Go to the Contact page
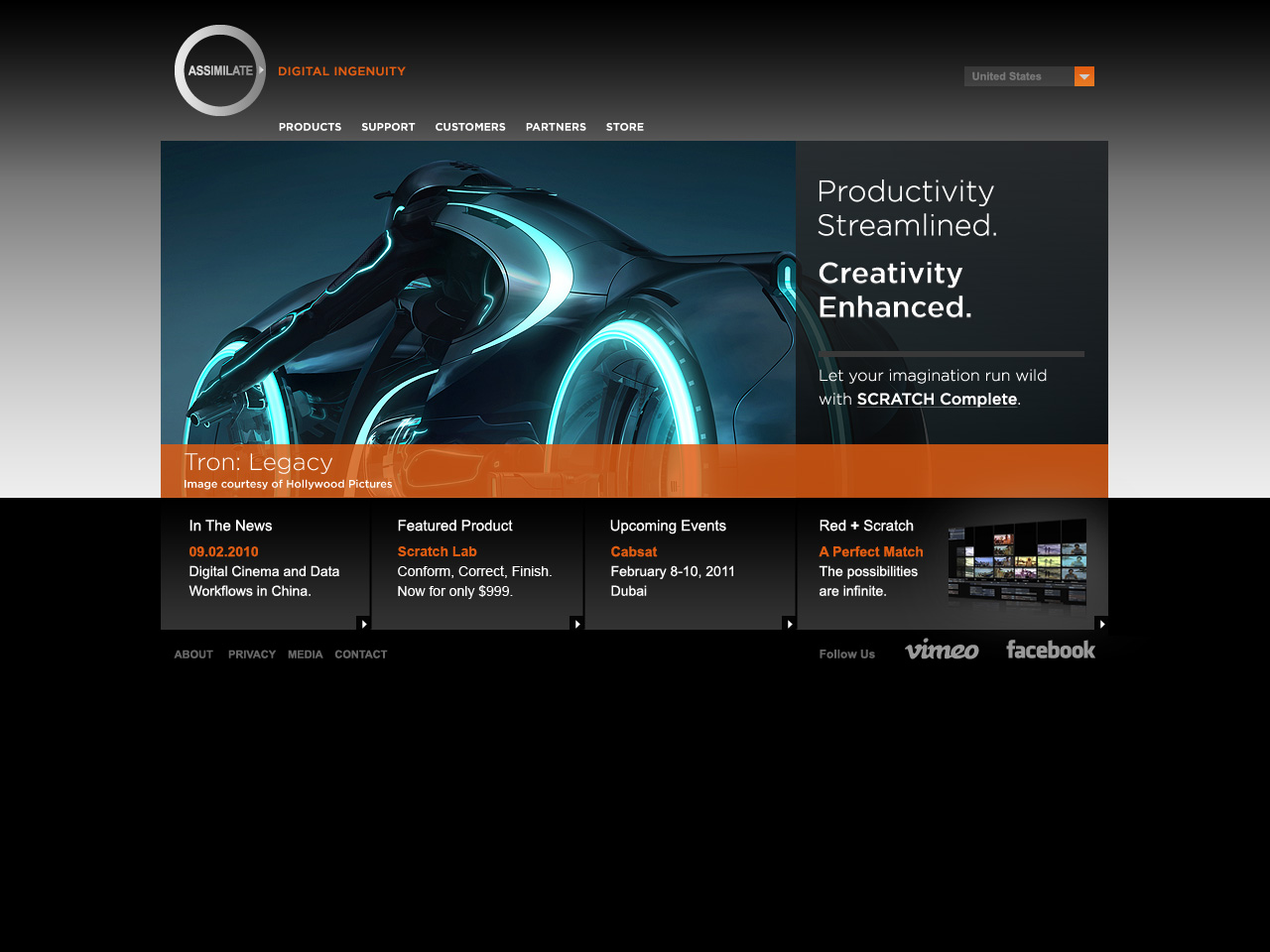The image size is (1270, 952). pos(360,654)
